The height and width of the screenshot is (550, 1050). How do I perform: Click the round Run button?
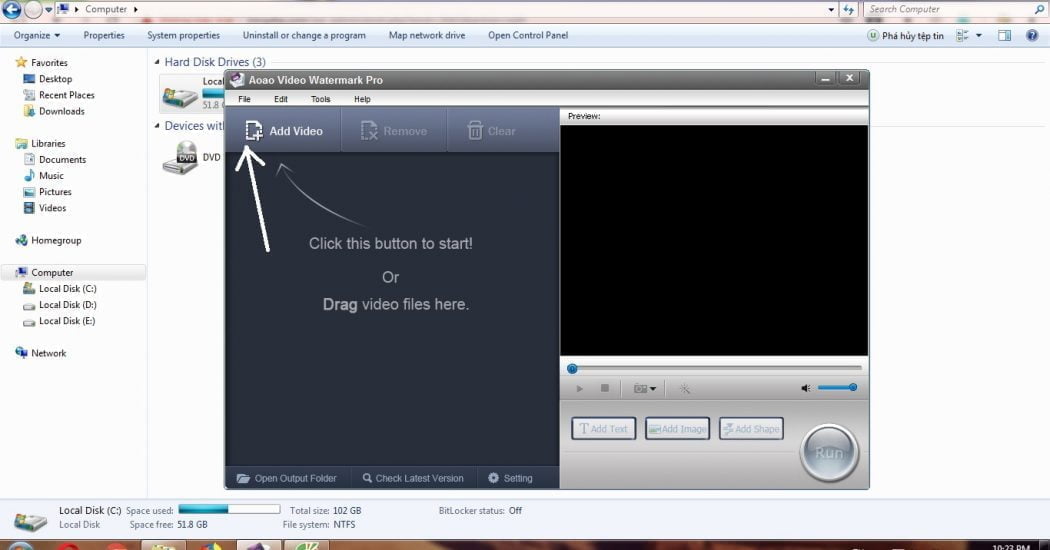coord(829,453)
